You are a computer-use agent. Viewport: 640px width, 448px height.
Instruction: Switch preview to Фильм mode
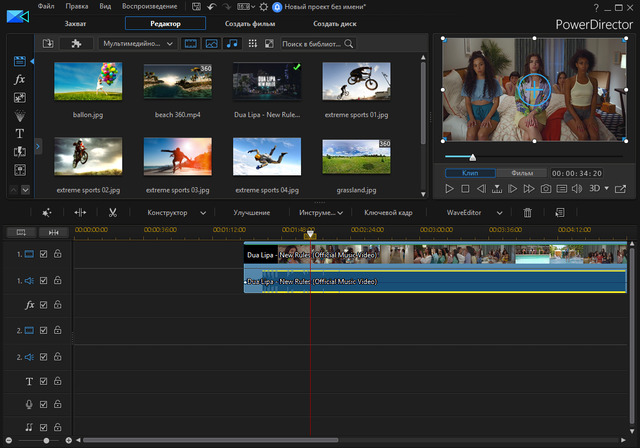coord(521,173)
